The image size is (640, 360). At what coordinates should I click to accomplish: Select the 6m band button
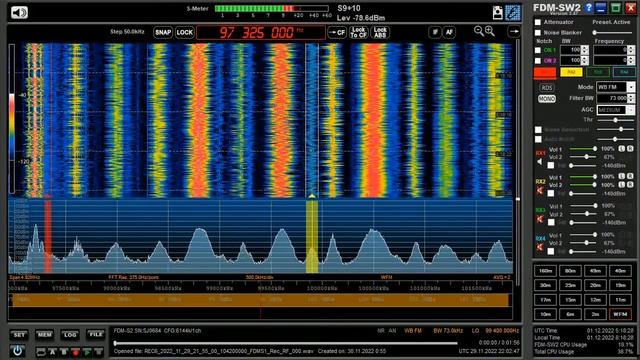point(570,314)
